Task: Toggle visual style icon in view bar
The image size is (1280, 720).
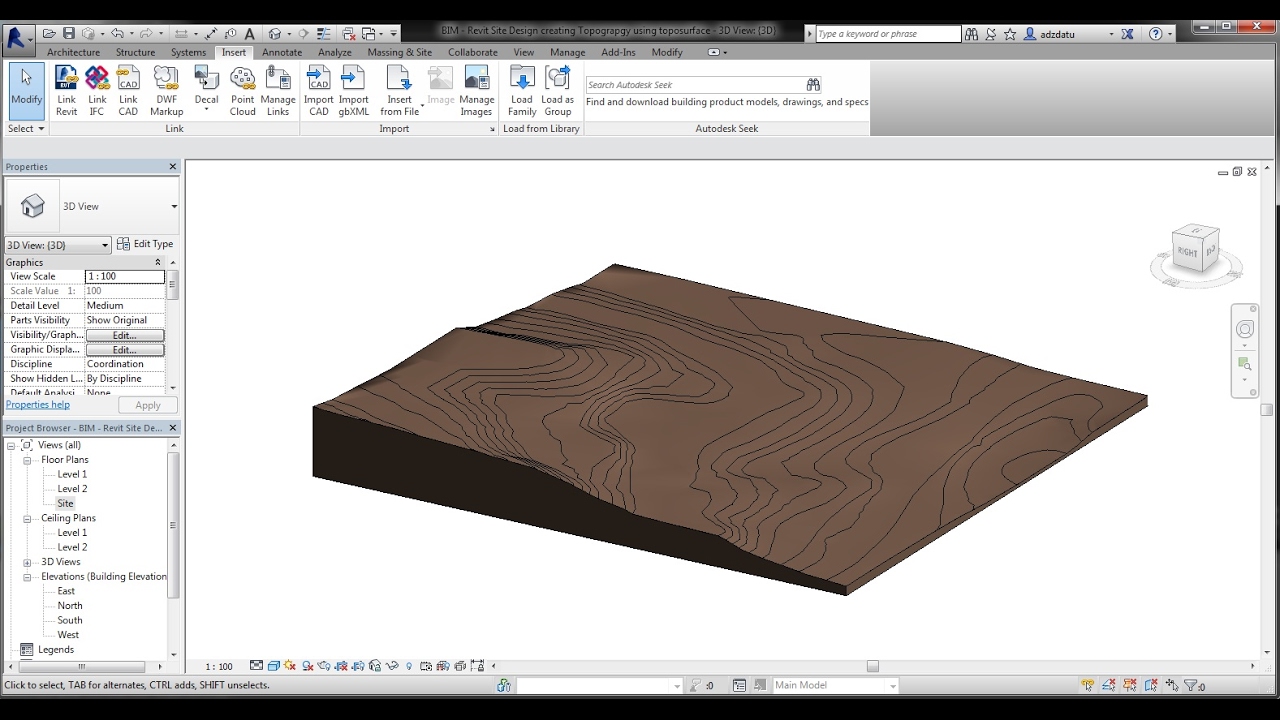Action: pyautogui.click(x=273, y=666)
